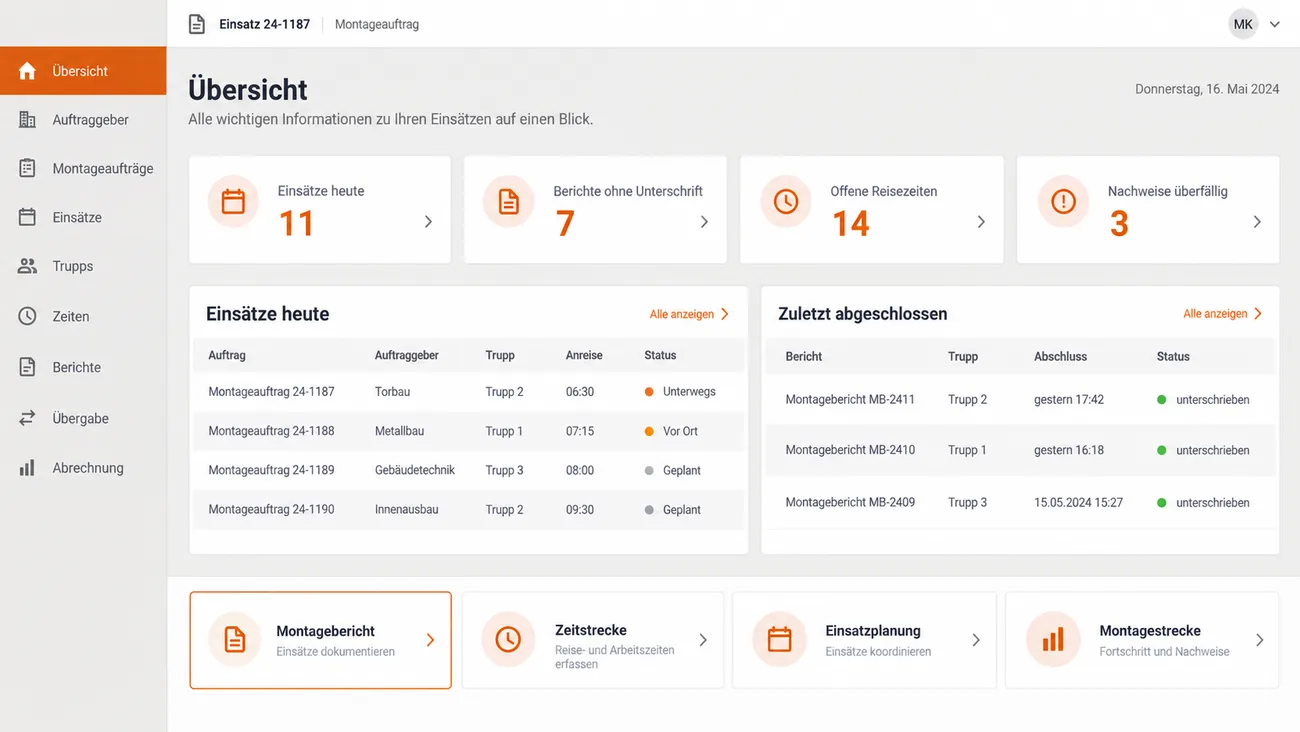Click the calendar icon on Einsatzplanung tile

pos(779,639)
